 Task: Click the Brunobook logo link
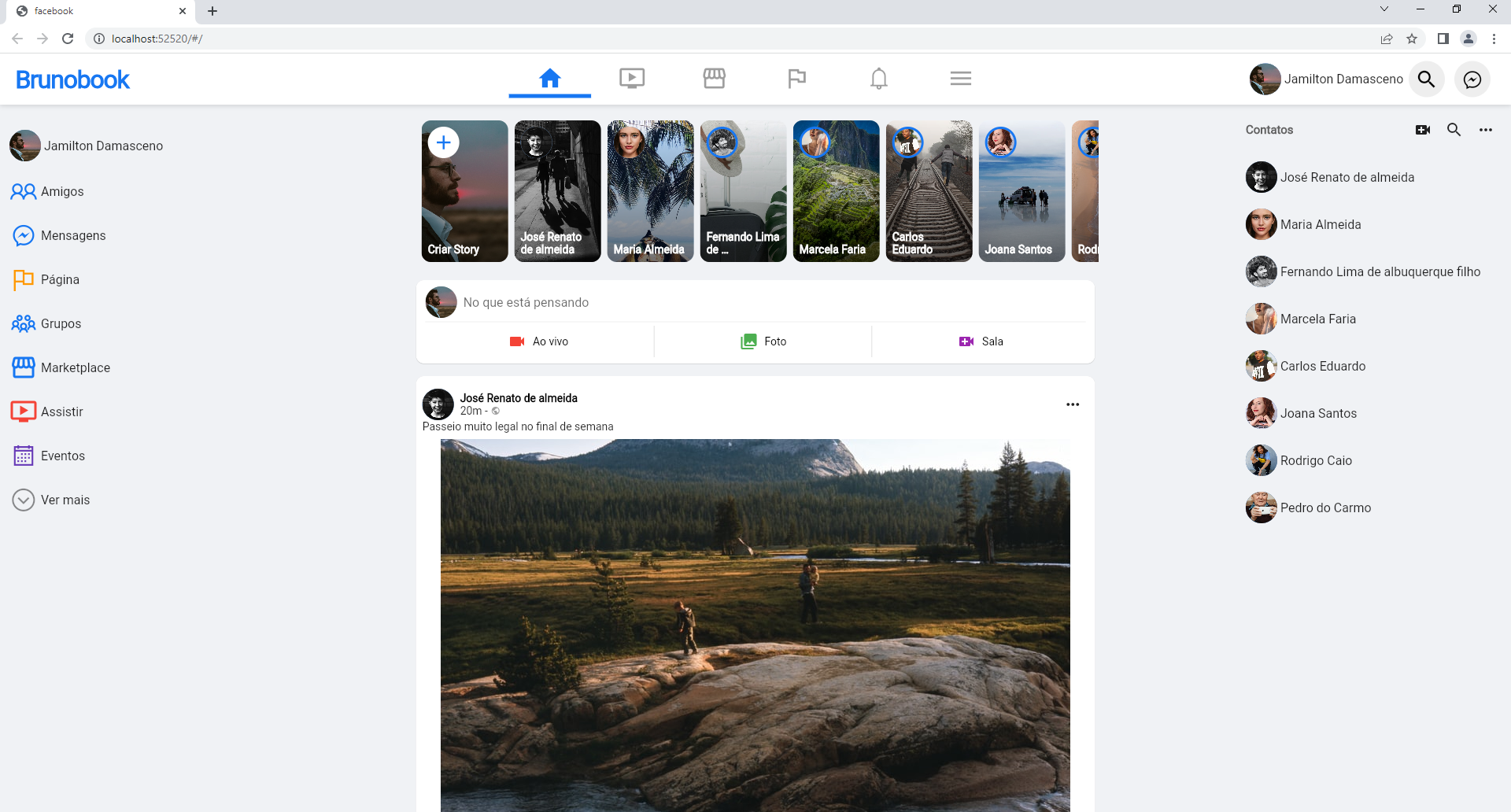click(x=72, y=79)
